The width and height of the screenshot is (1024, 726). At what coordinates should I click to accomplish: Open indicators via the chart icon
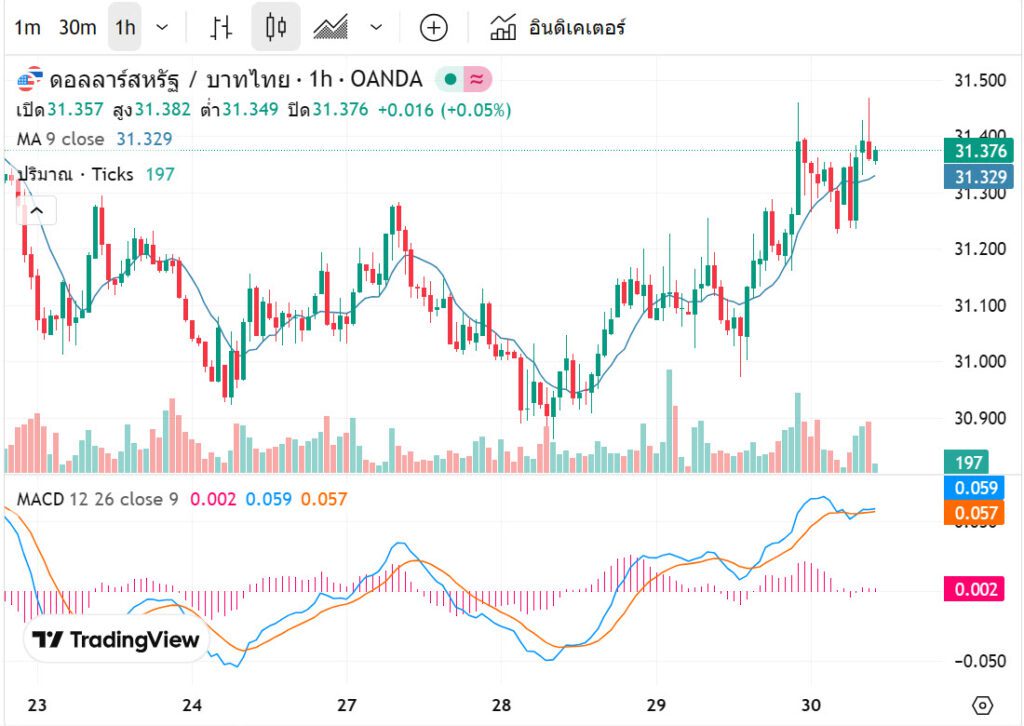(503, 28)
